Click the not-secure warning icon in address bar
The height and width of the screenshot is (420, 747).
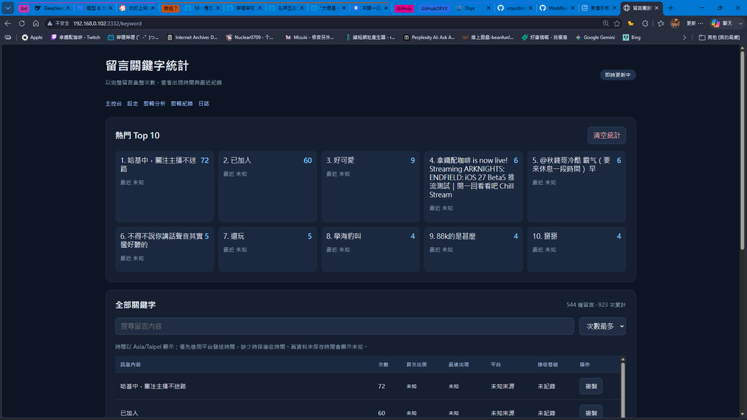[x=50, y=23]
